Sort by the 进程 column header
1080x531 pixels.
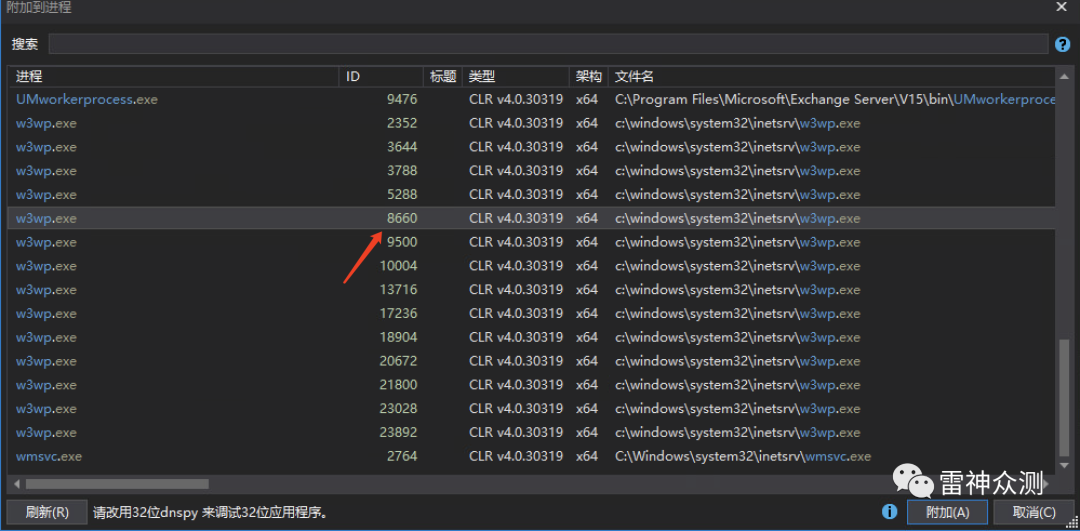pyautogui.click(x=174, y=76)
